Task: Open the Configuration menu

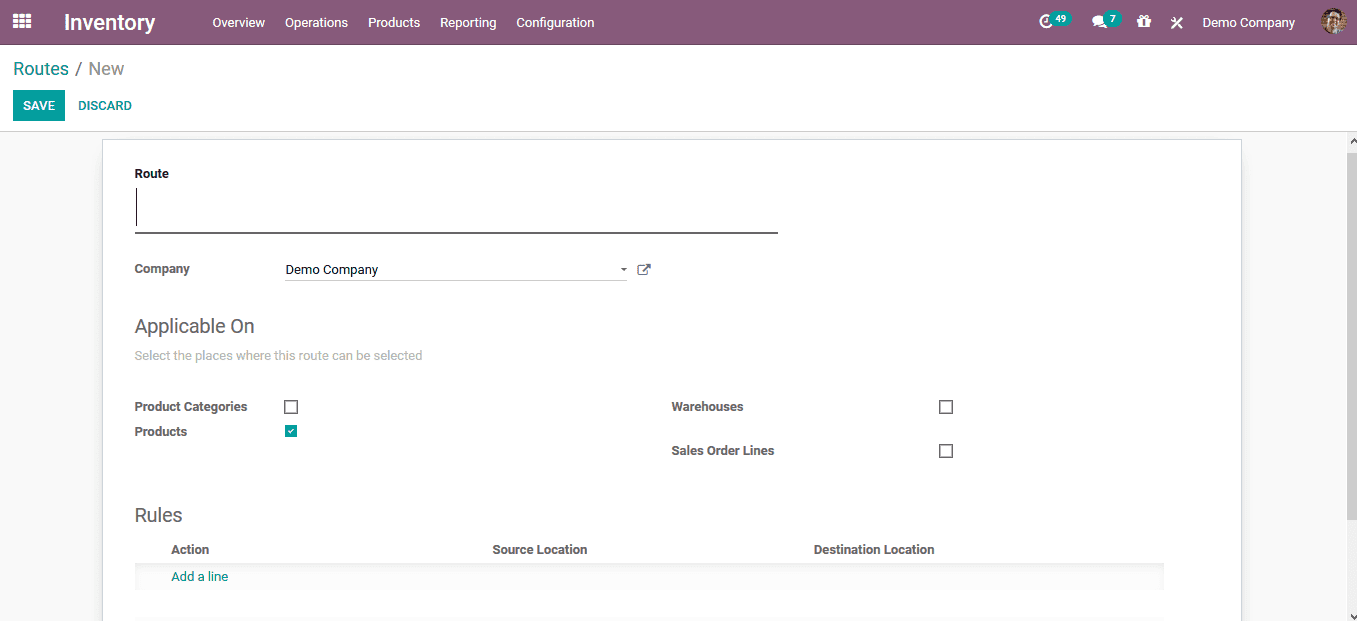Action: tap(555, 22)
